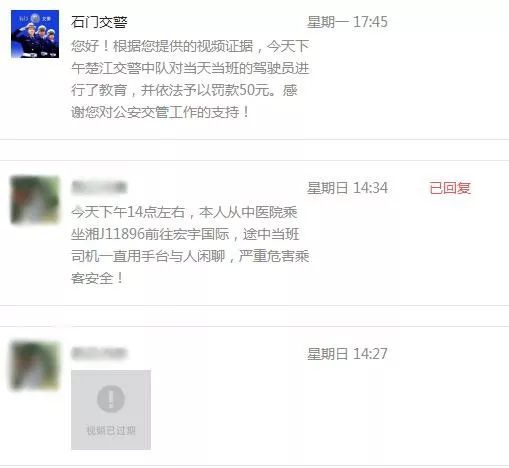Click the 星期日 14:34 timestamp

(x=347, y=188)
